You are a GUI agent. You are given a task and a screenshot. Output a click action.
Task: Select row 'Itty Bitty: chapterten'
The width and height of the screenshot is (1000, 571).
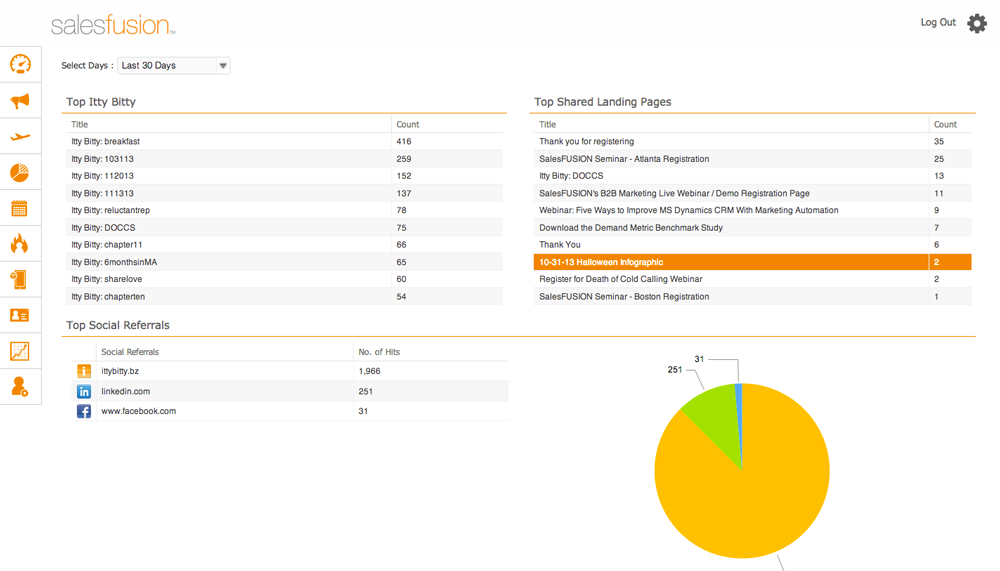pos(284,297)
